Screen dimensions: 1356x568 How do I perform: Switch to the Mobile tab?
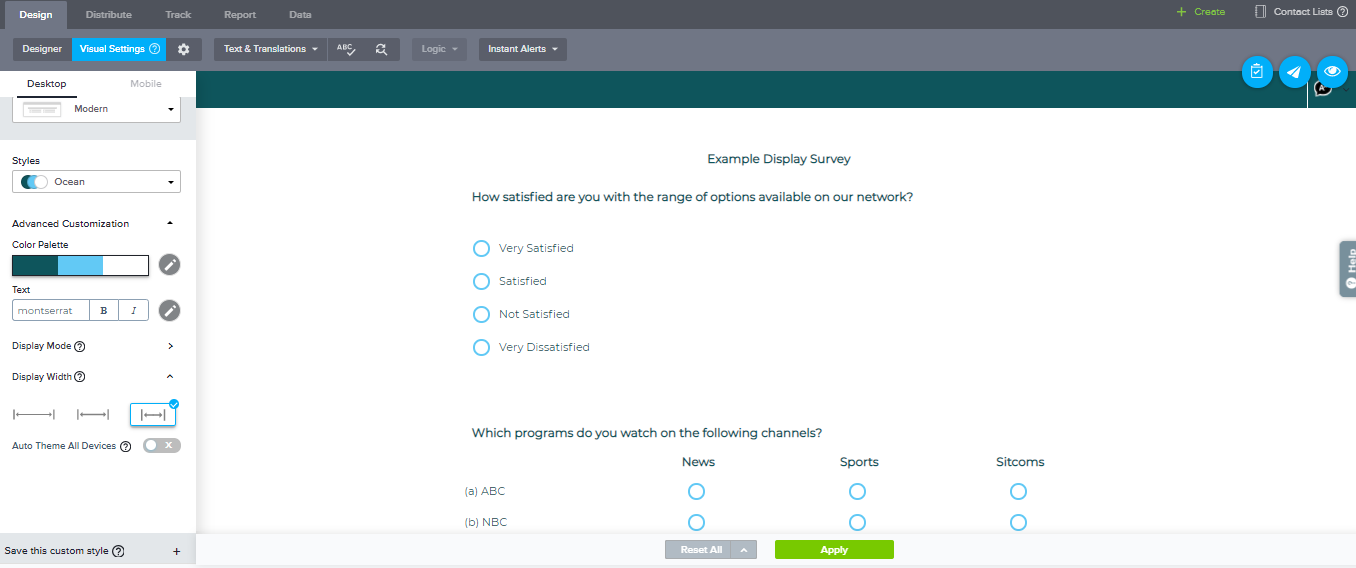(x=145, y=84)
